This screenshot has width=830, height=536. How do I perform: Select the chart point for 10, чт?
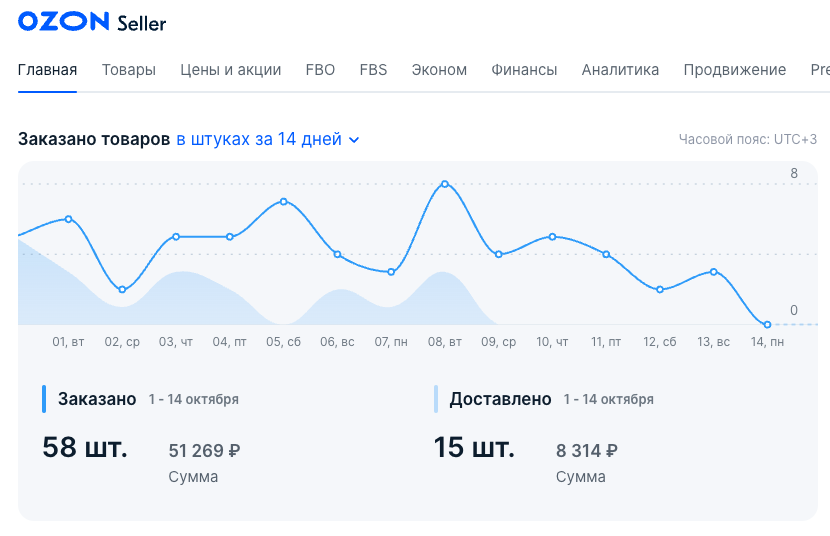pyautogui.click(x=553, y=237)
